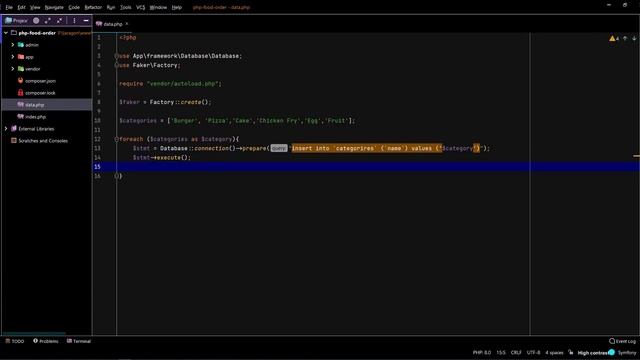Open the Window menu

(x=158, y=7)
